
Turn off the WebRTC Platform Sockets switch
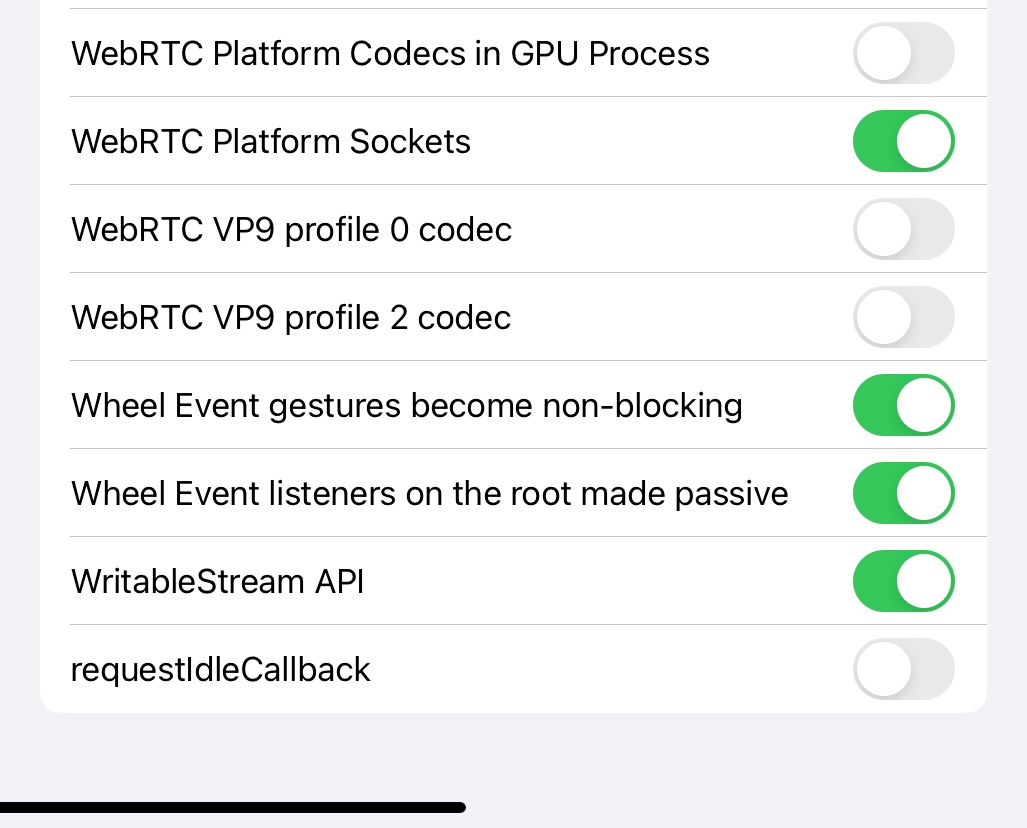(903, 141)
